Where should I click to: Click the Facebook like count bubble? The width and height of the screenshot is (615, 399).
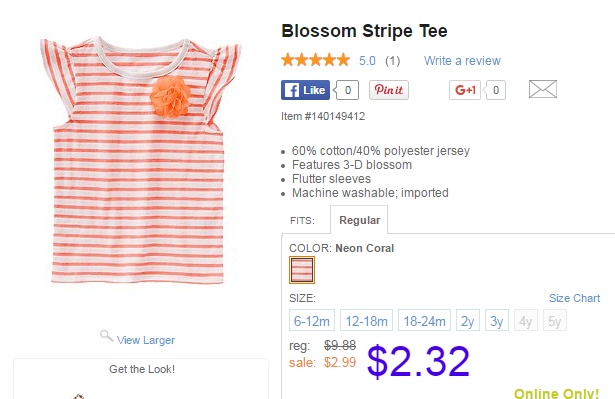coord(346,90)
